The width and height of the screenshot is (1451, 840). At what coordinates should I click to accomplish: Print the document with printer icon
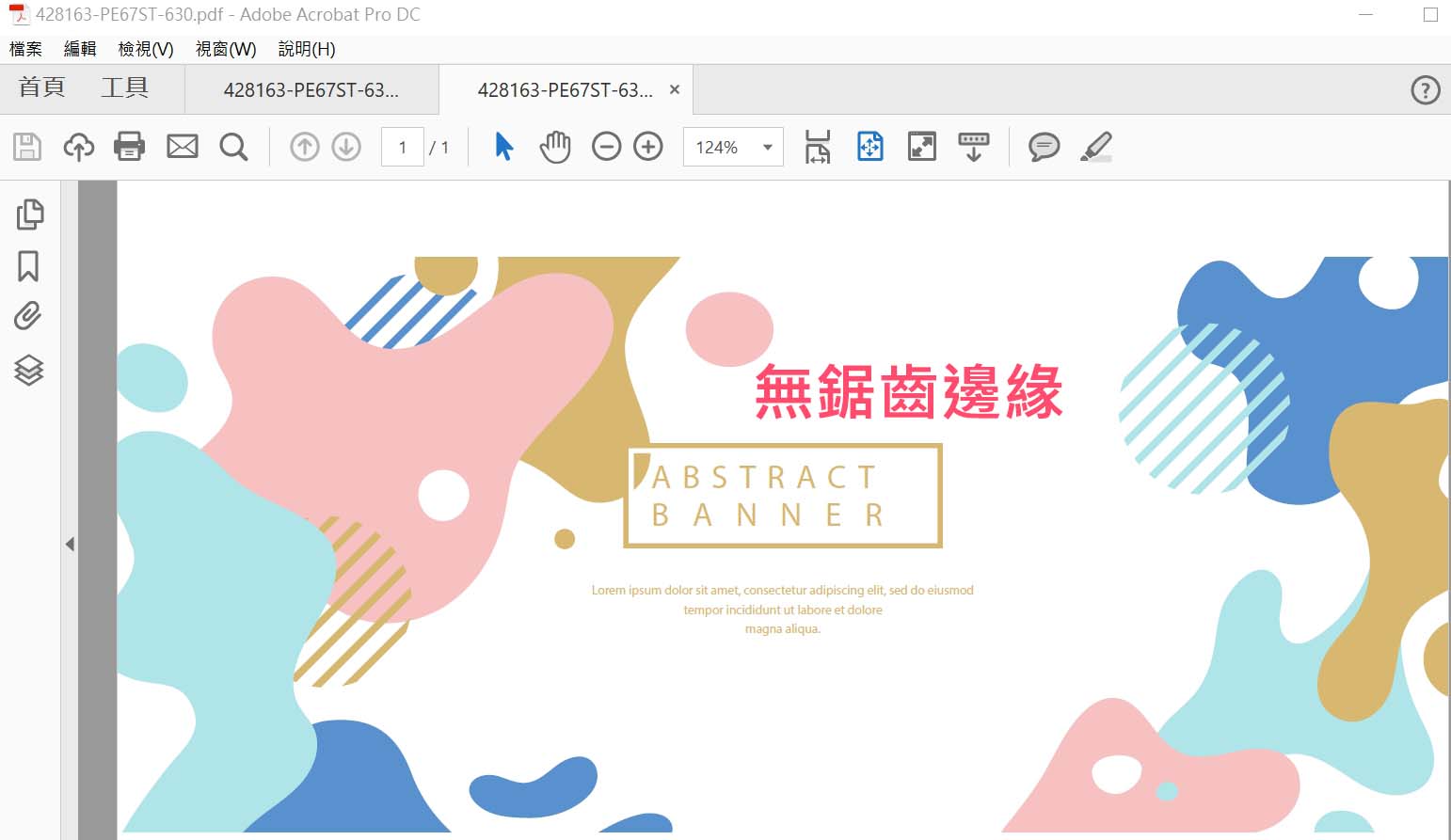[129, 147]
